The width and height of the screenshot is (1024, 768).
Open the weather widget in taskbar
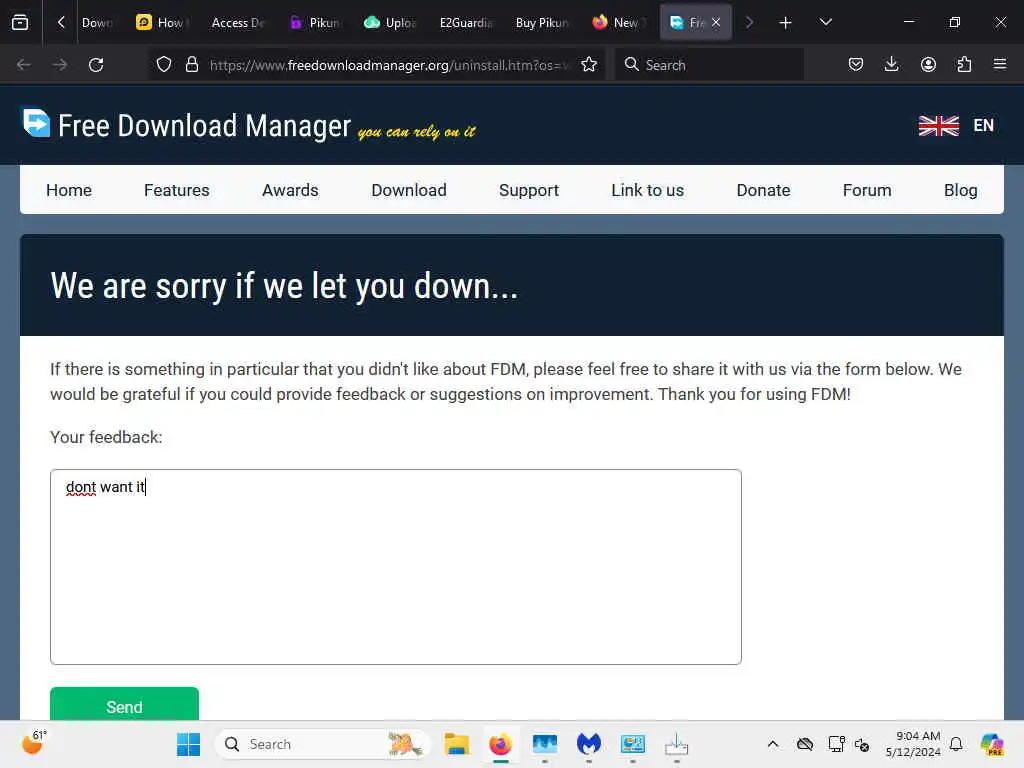34,743
